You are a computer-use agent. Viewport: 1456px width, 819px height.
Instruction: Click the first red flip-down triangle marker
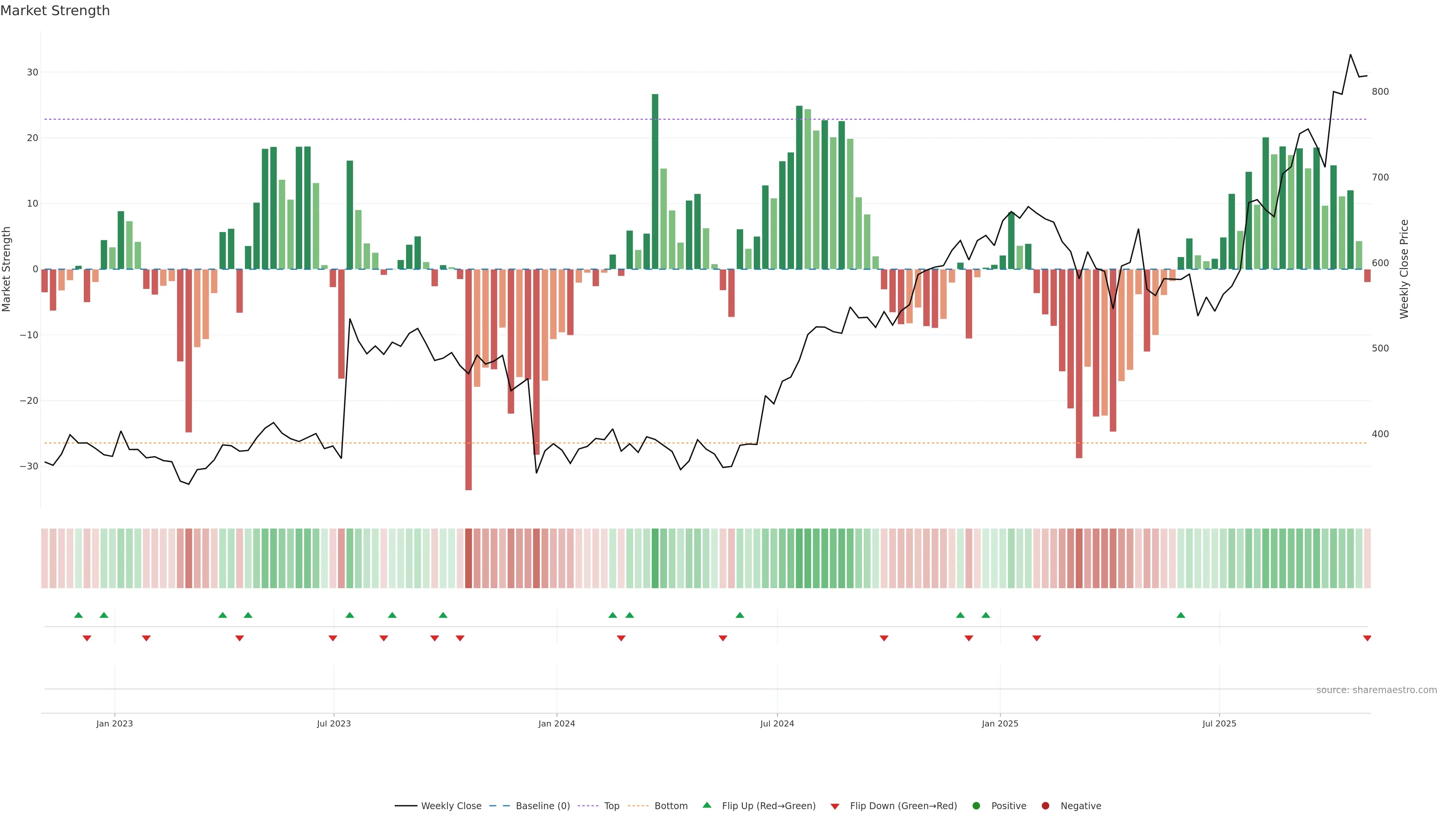coord(87,638)
